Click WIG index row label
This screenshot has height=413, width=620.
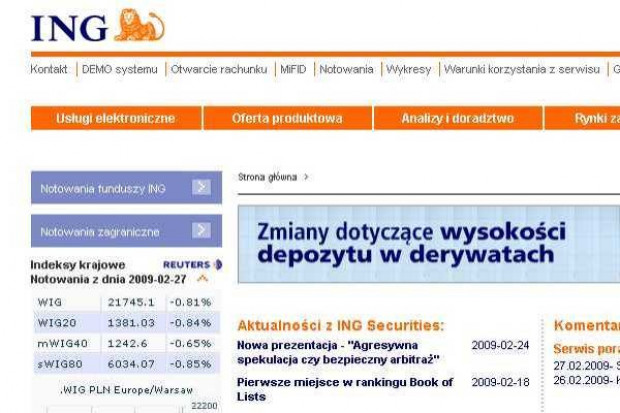tap(50, 302)
